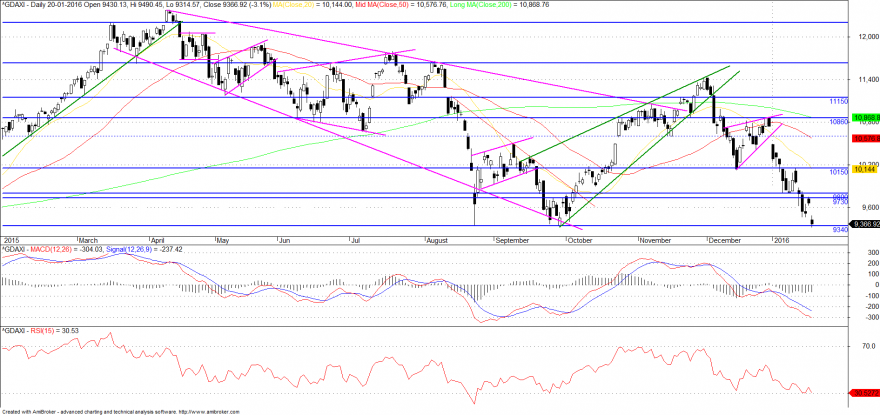Click the 'May' label on time axis
This screenshot has height=415, width=880.
click(223, 240)
